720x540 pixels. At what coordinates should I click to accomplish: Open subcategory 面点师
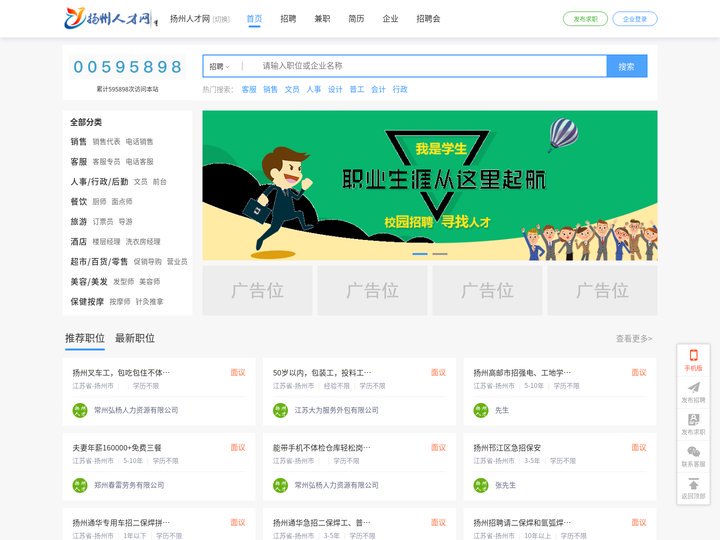122,202
